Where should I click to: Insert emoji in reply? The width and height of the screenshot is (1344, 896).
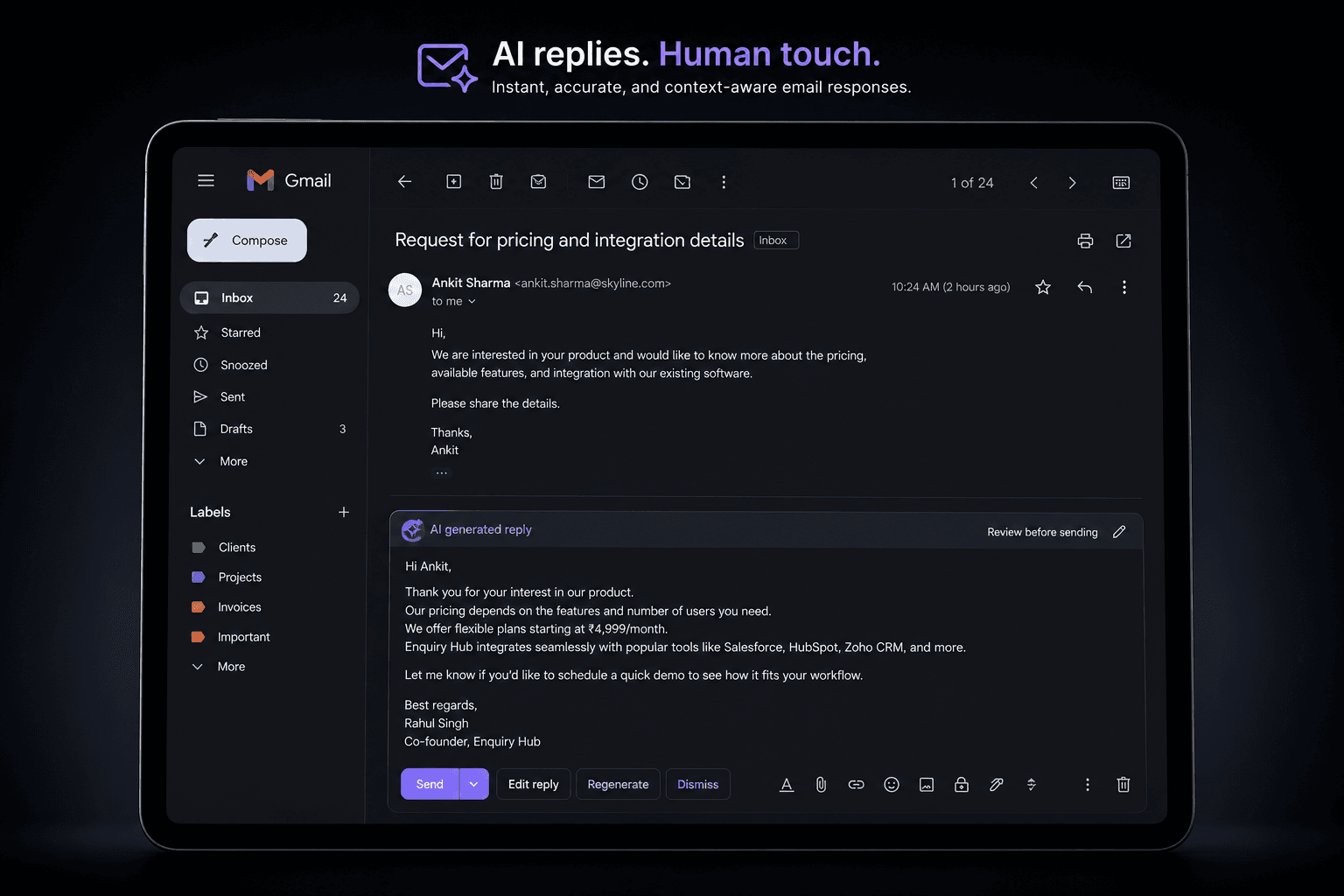click(x=892, y=785)
